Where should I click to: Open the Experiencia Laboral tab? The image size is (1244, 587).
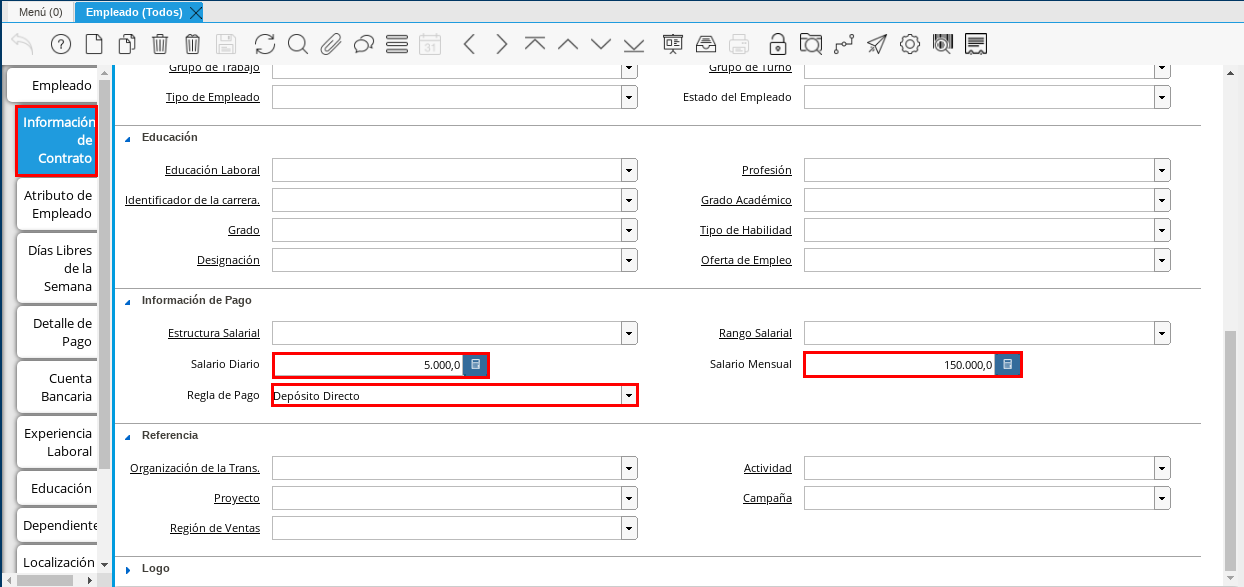(x=57, y=442)
